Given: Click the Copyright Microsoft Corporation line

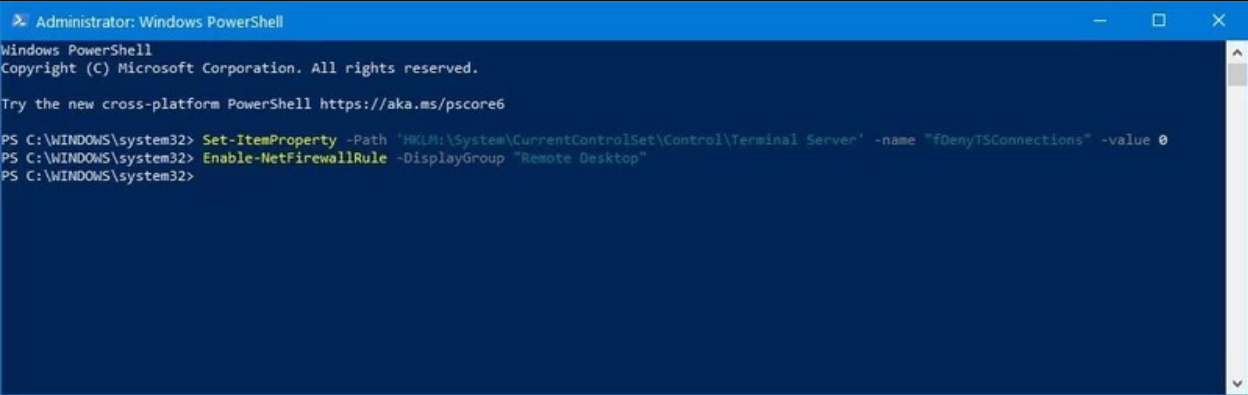Looking at the screenshot, I should [x=239, y=68].
